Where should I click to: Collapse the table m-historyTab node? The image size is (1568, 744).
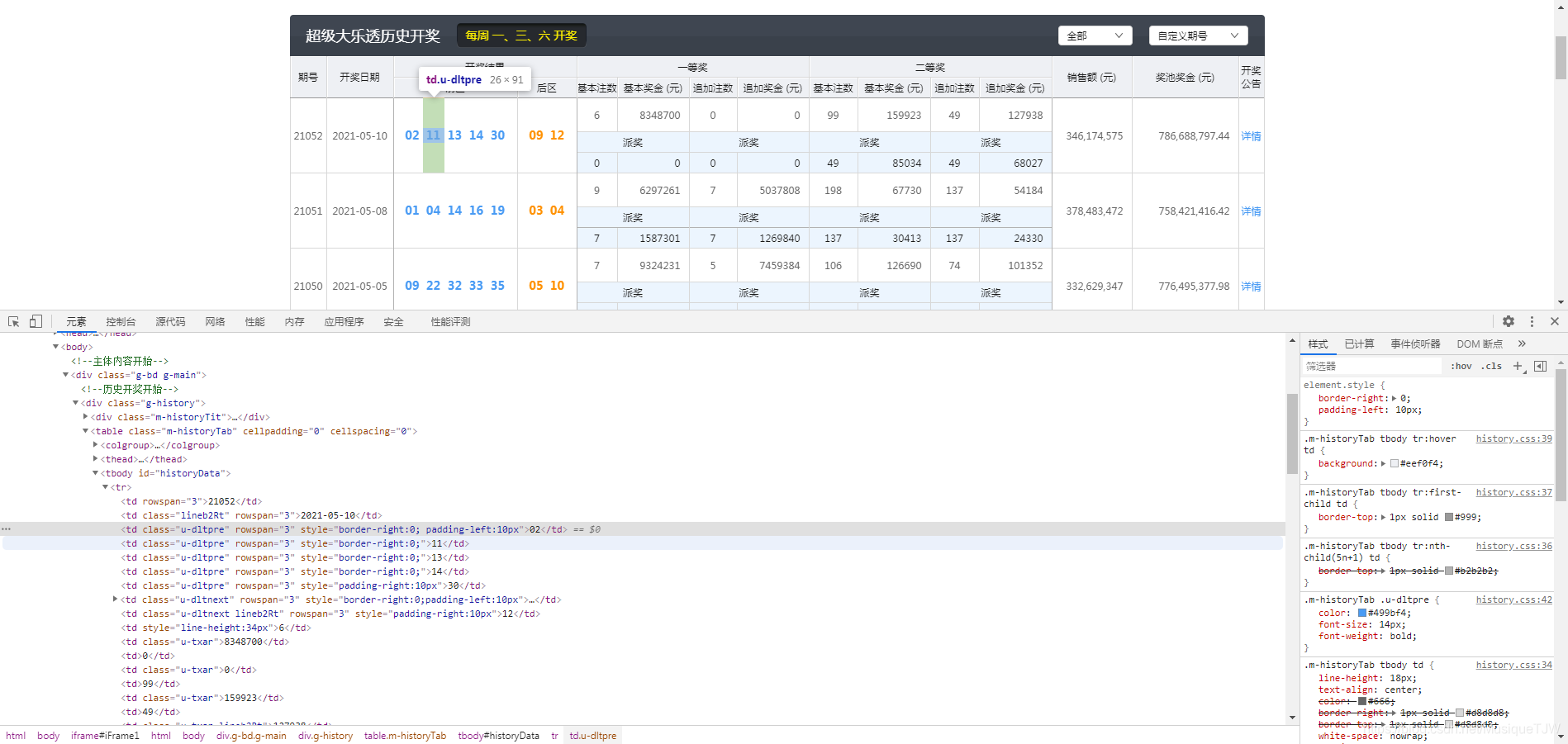(x=86, y=431)
